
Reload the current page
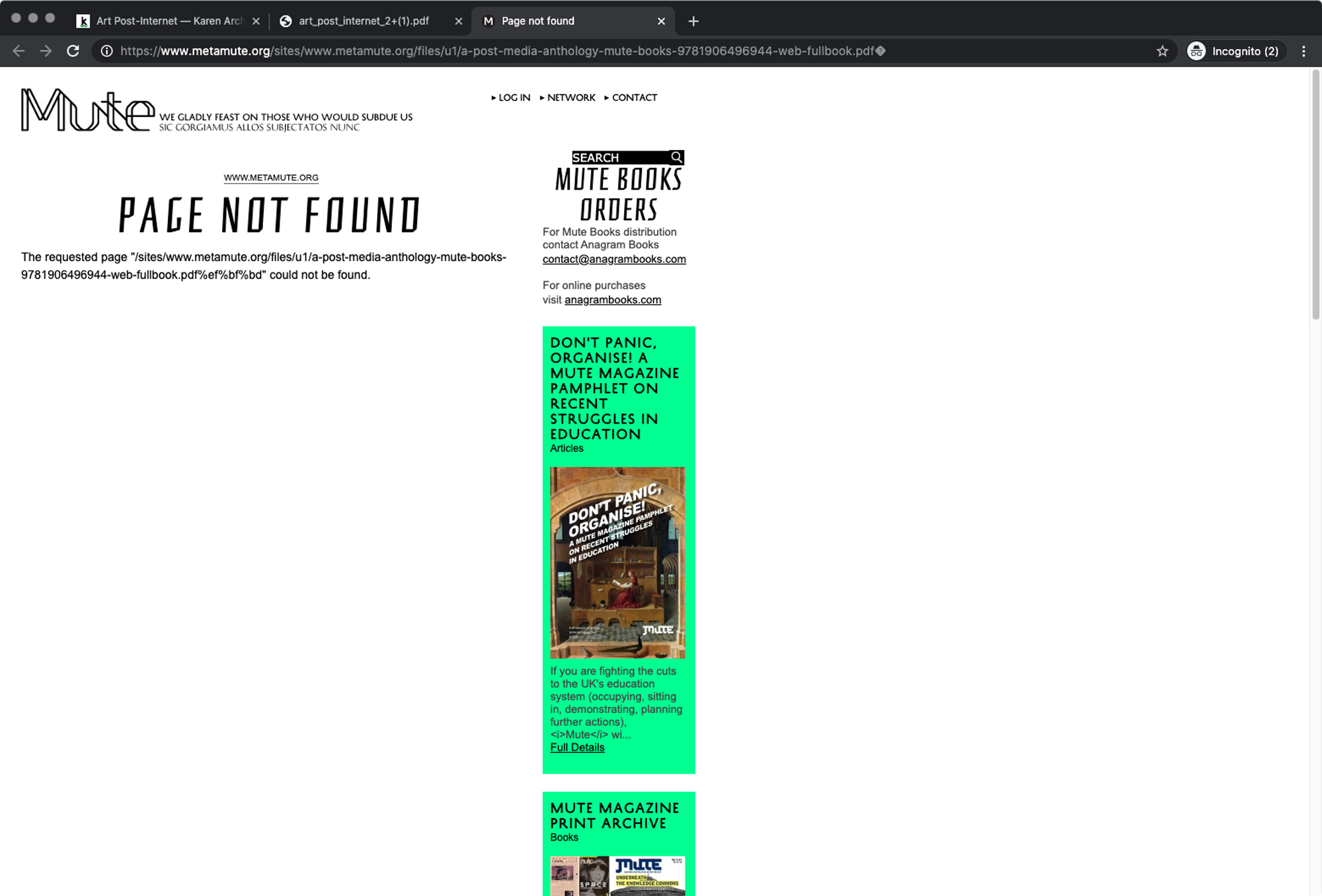pyautogui.click(x=73, y=51)
